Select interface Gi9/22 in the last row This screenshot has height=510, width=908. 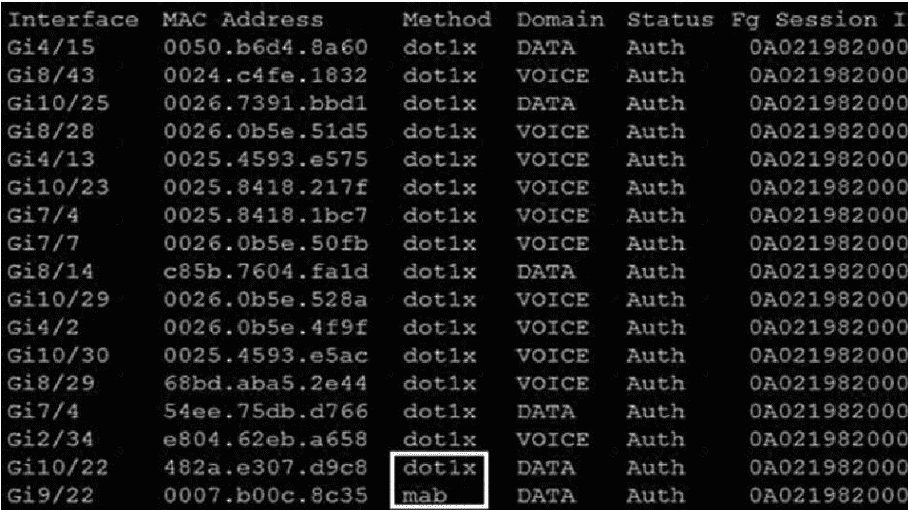51,496
